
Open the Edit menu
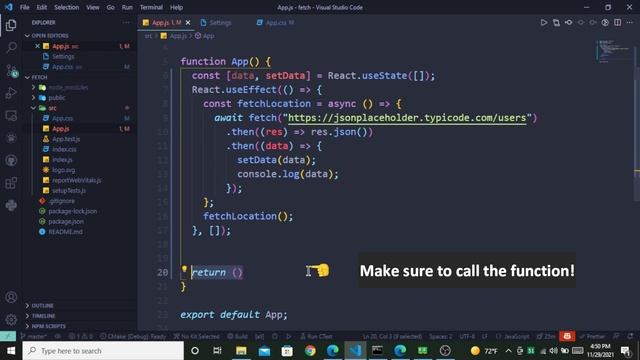(42, 7)
